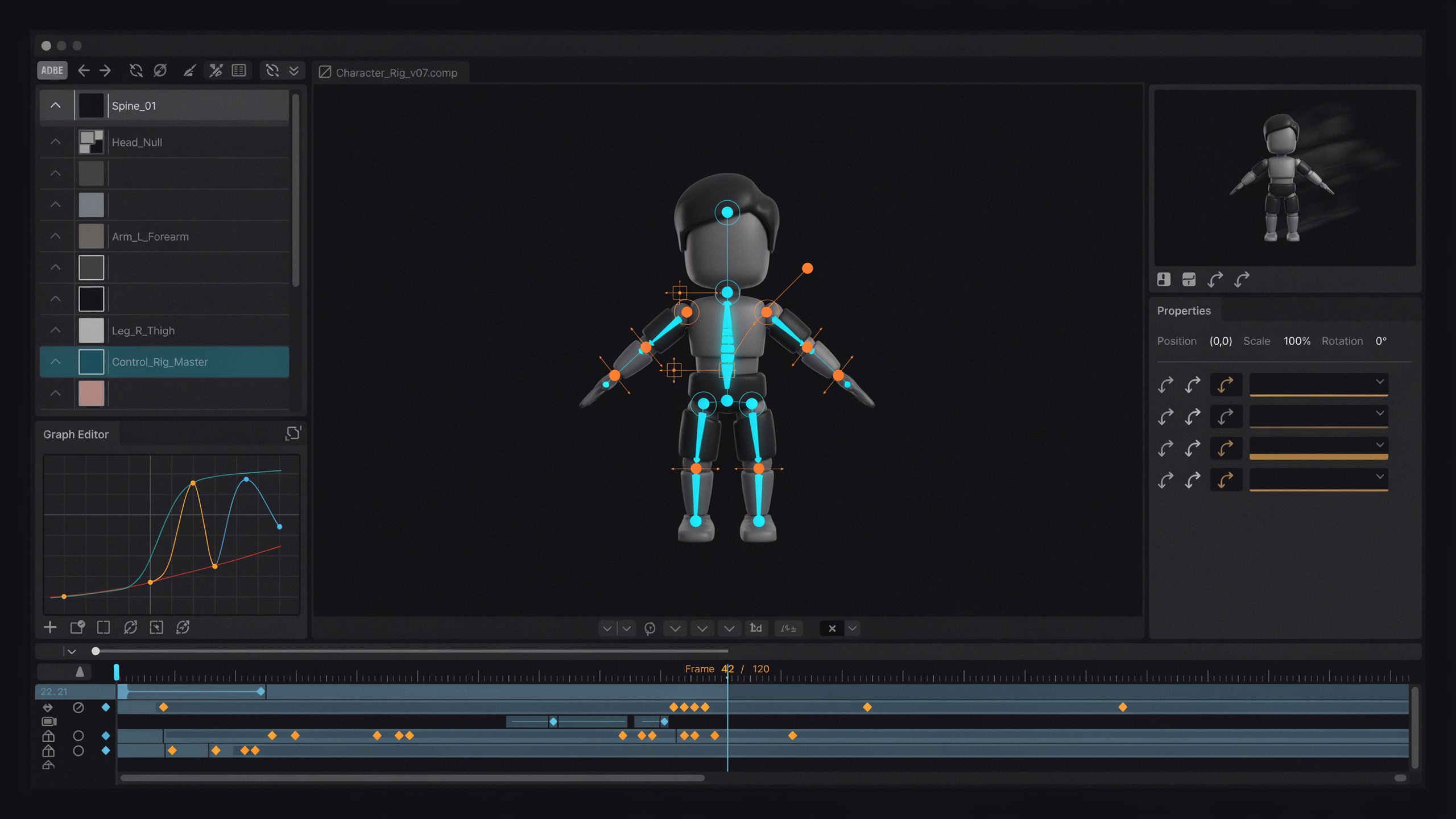Open the Graph Editor panel tab
The image size is (1456, 819).
click(76, 435)
